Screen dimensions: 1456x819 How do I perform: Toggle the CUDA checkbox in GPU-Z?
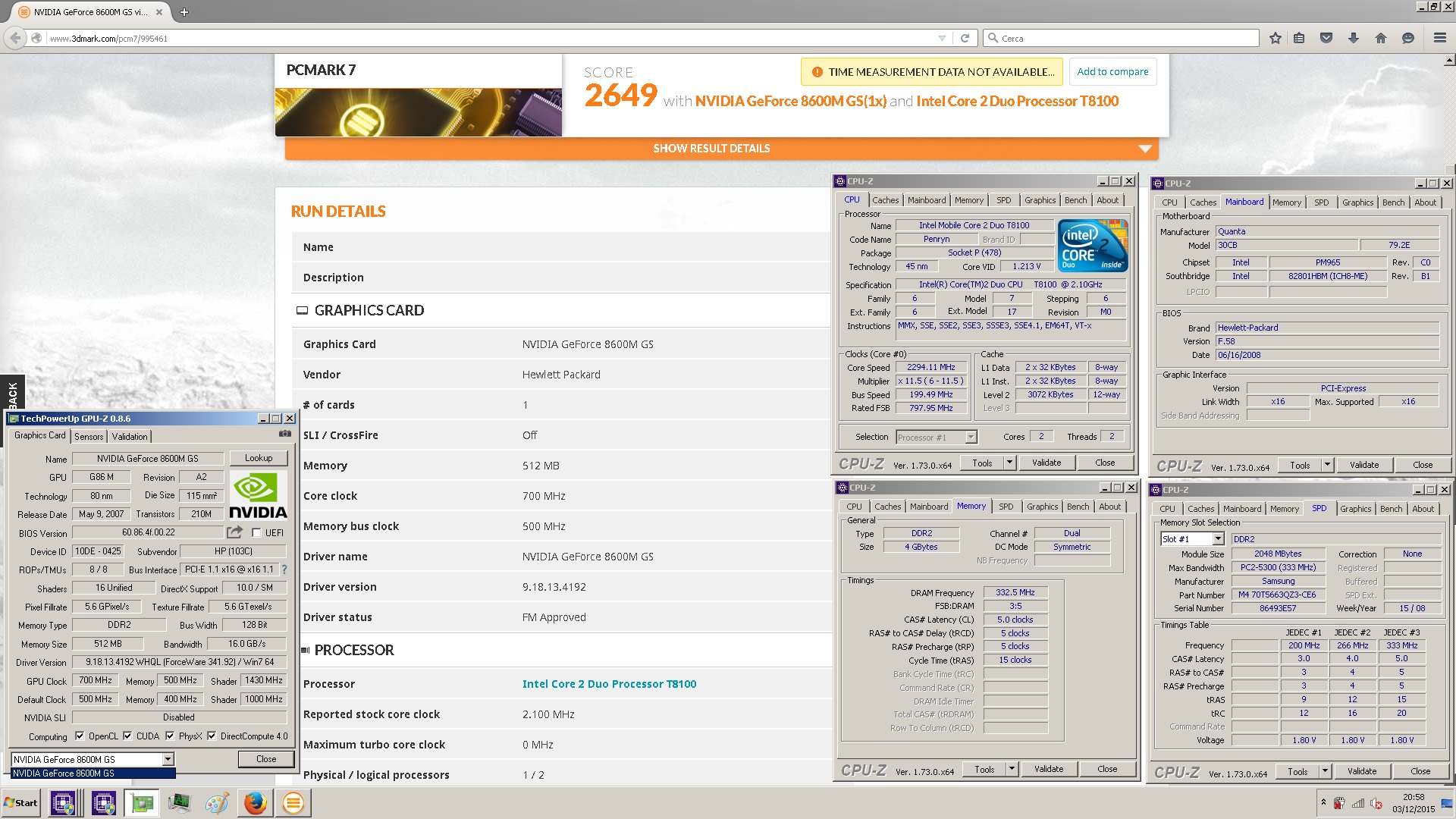click(x=127, y=736)
